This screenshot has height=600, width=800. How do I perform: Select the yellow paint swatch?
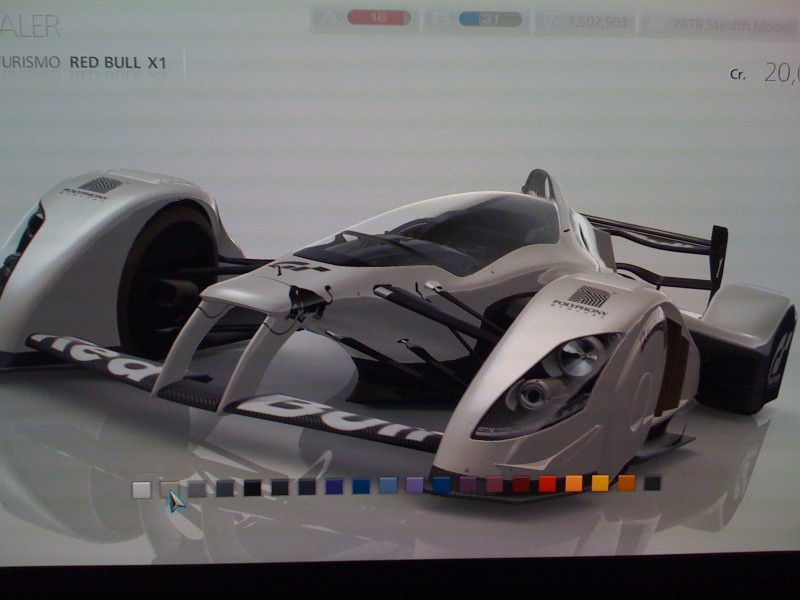tap(600, 483)
